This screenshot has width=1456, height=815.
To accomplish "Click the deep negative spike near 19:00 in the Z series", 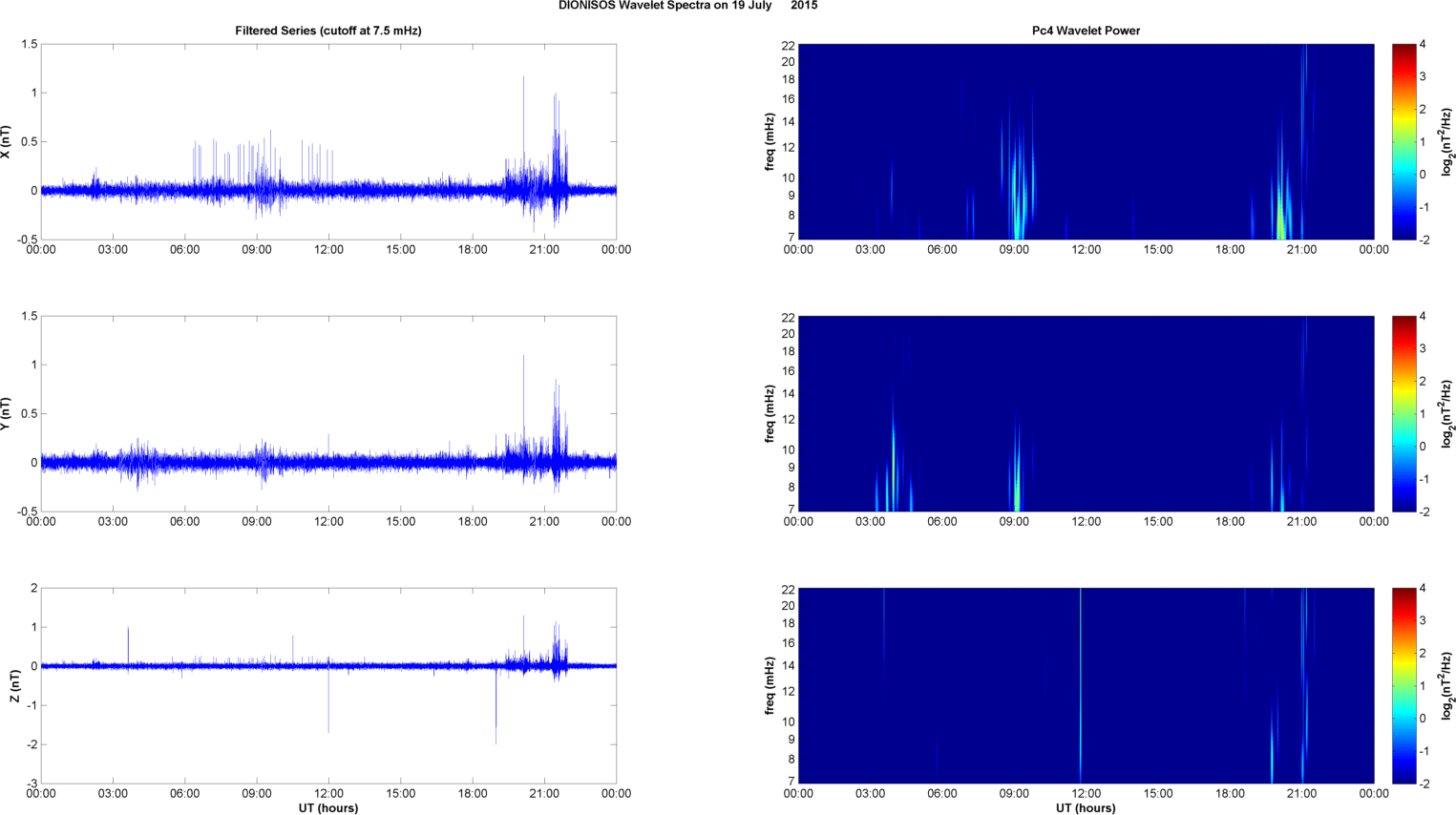I will (496, 708).
